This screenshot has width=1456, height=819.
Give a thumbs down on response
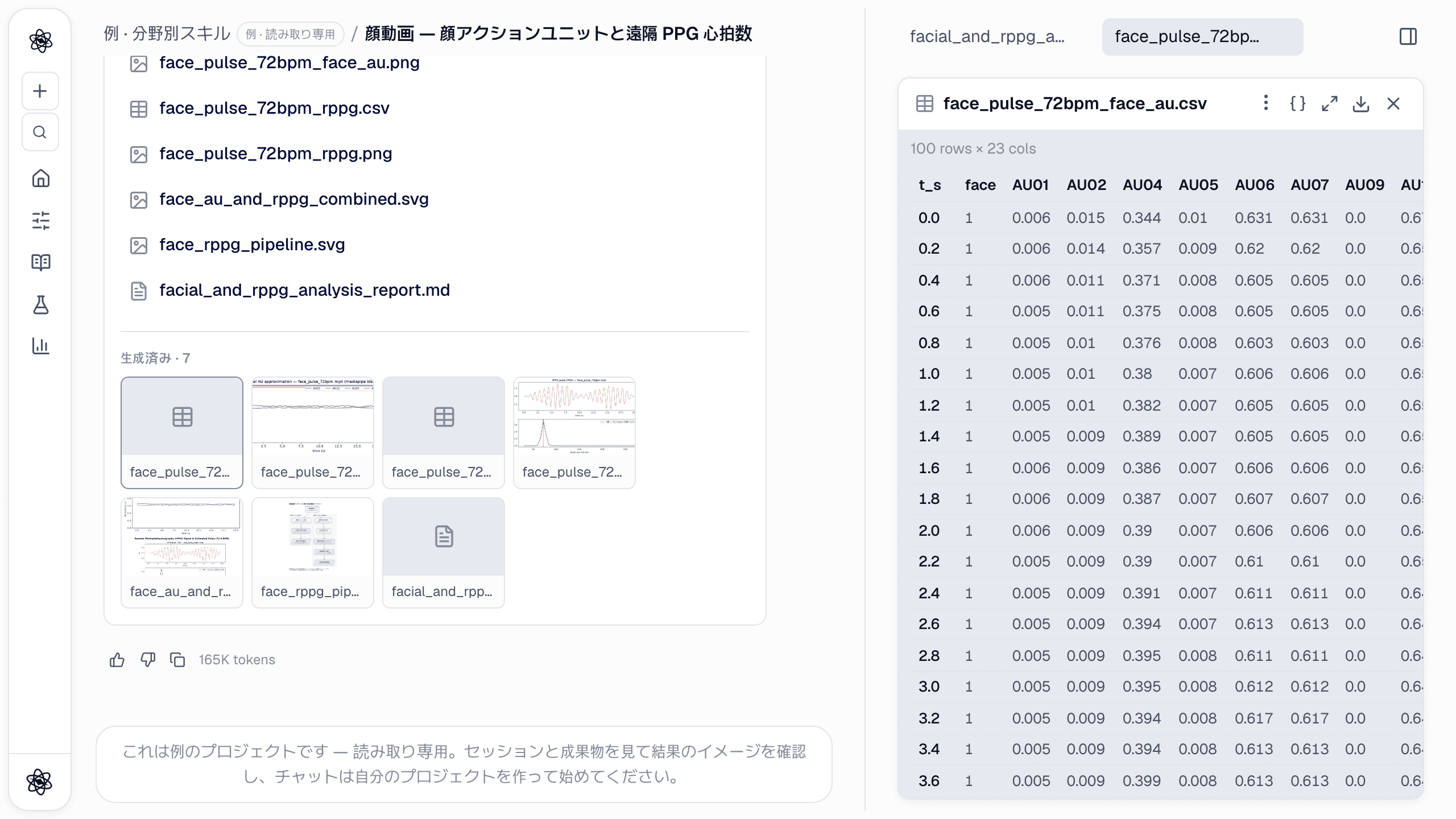click(x=148, y=660)
